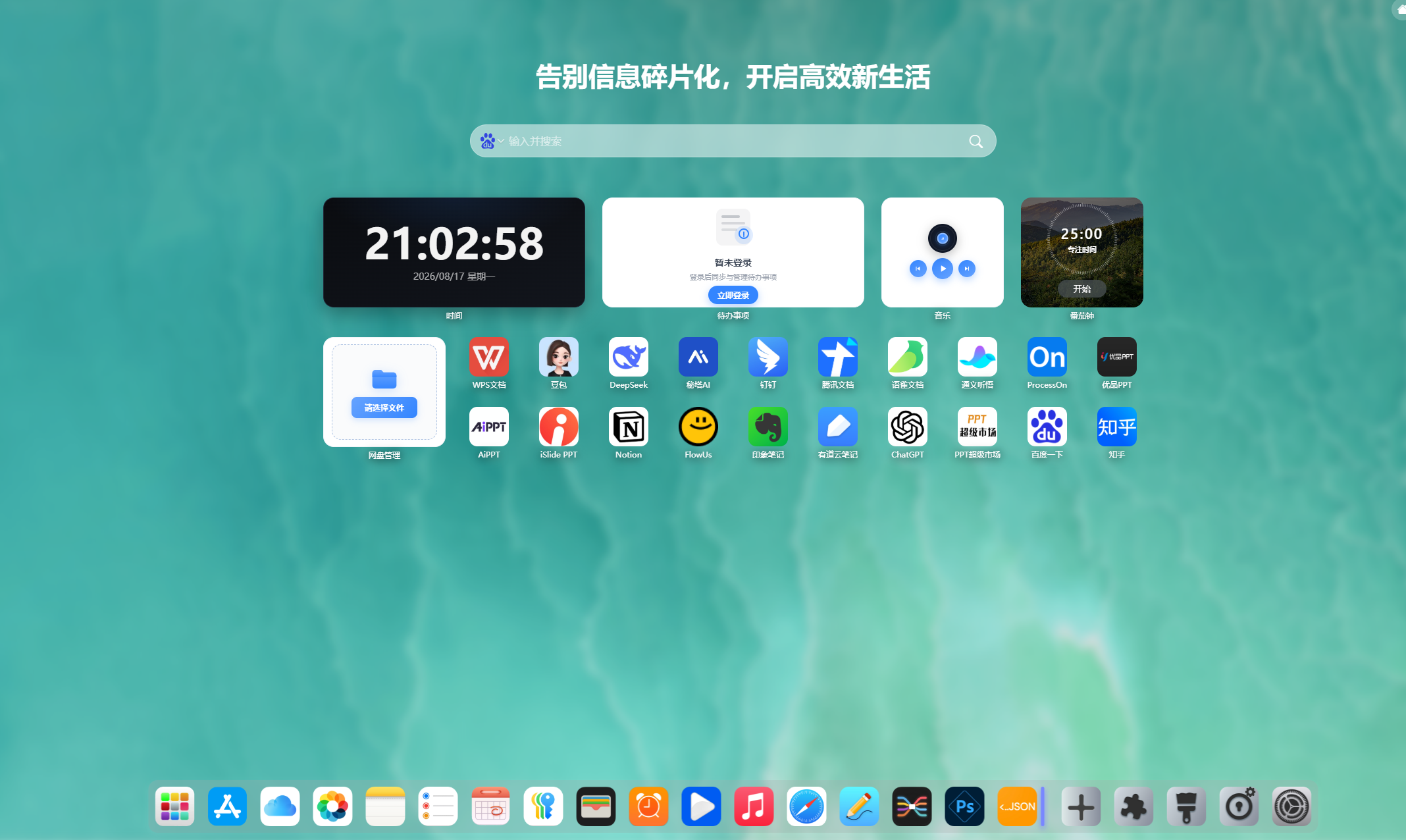
Task: Open orange alarm clock icon in dock
Action: point(649,806)
